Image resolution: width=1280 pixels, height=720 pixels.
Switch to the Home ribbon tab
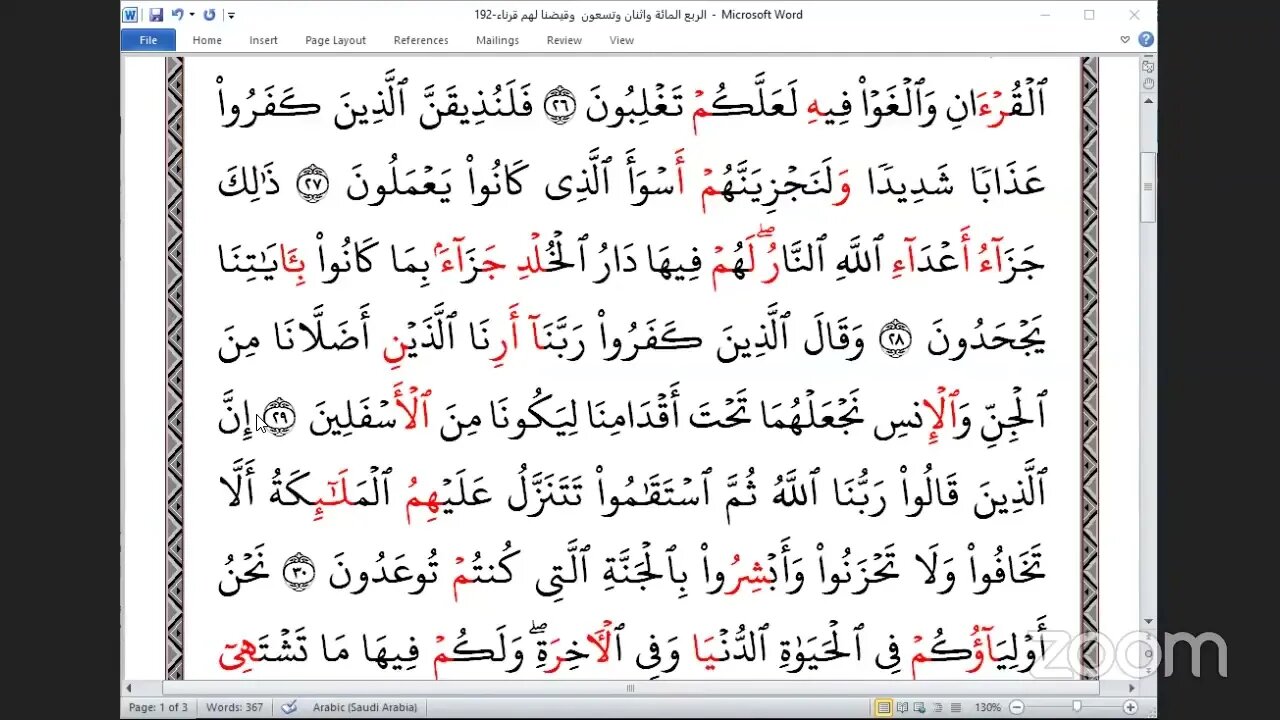coord(207,40)
